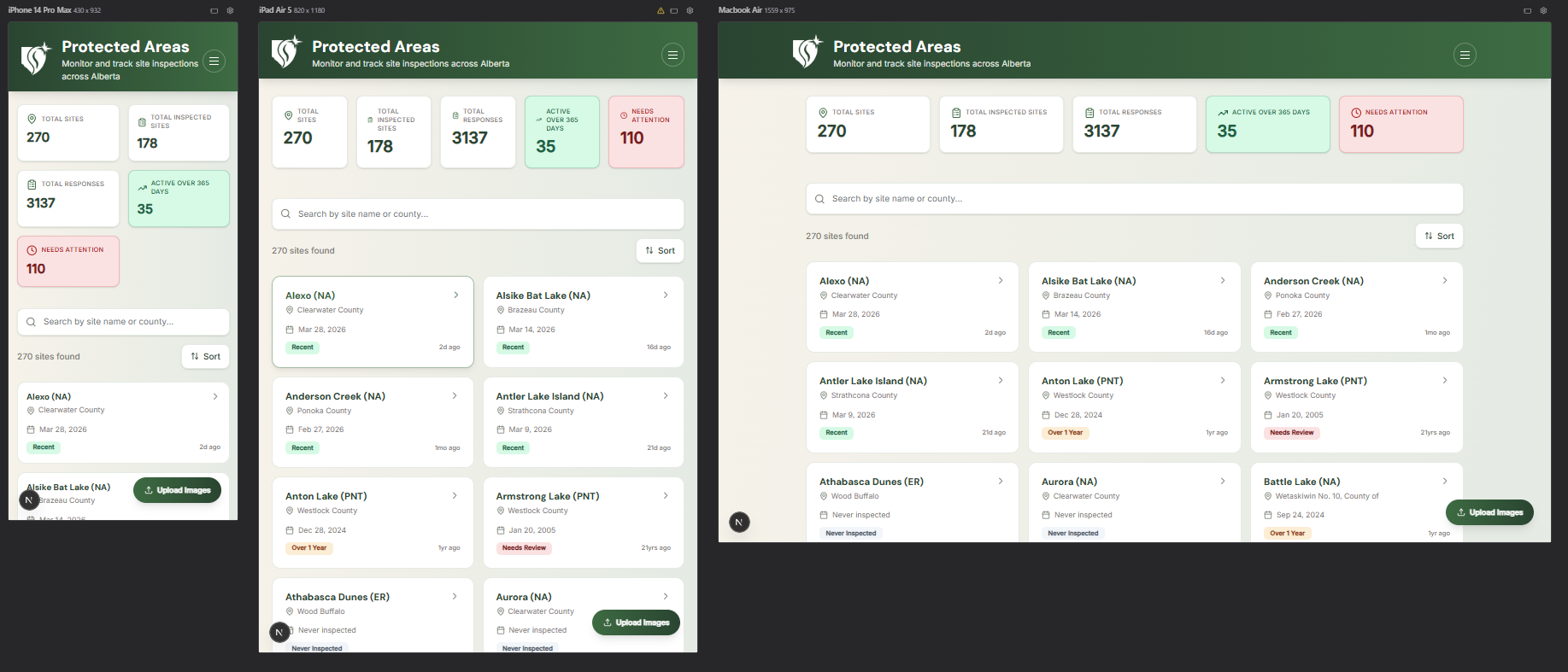This screenshot has width=1568, height=672.
Task: Click Needs Attention clock icon in Macbook view
Action: (1356, 113)
